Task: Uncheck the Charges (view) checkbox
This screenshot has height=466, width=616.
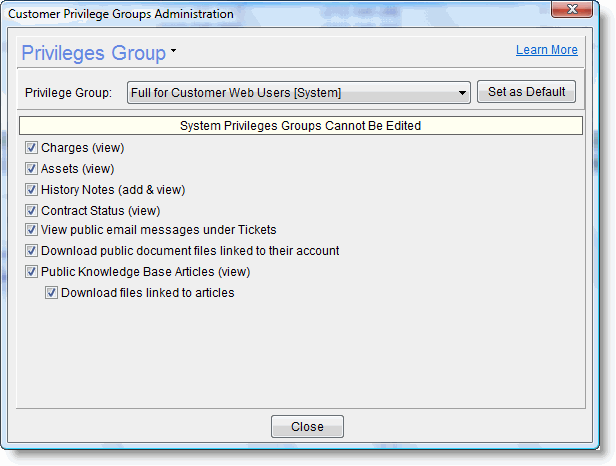Action: coord(32,148)
